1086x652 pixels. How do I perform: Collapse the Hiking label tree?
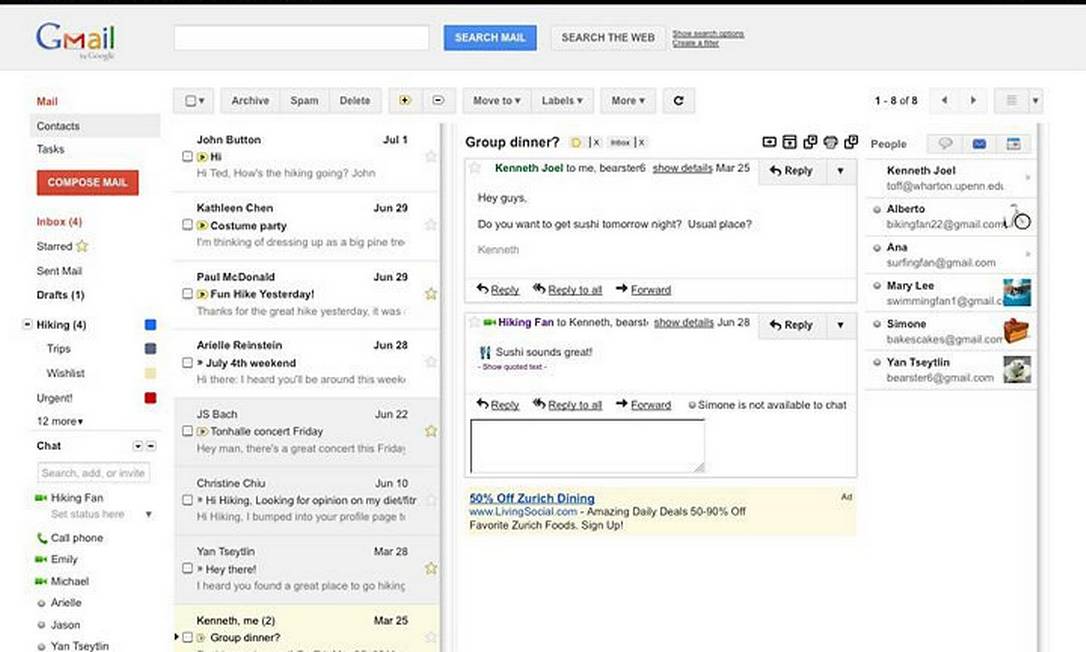click(27, 325)
